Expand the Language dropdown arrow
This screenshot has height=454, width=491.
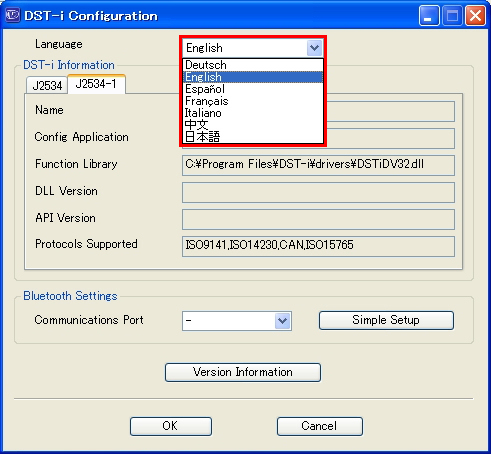click(x=314, y=48)
